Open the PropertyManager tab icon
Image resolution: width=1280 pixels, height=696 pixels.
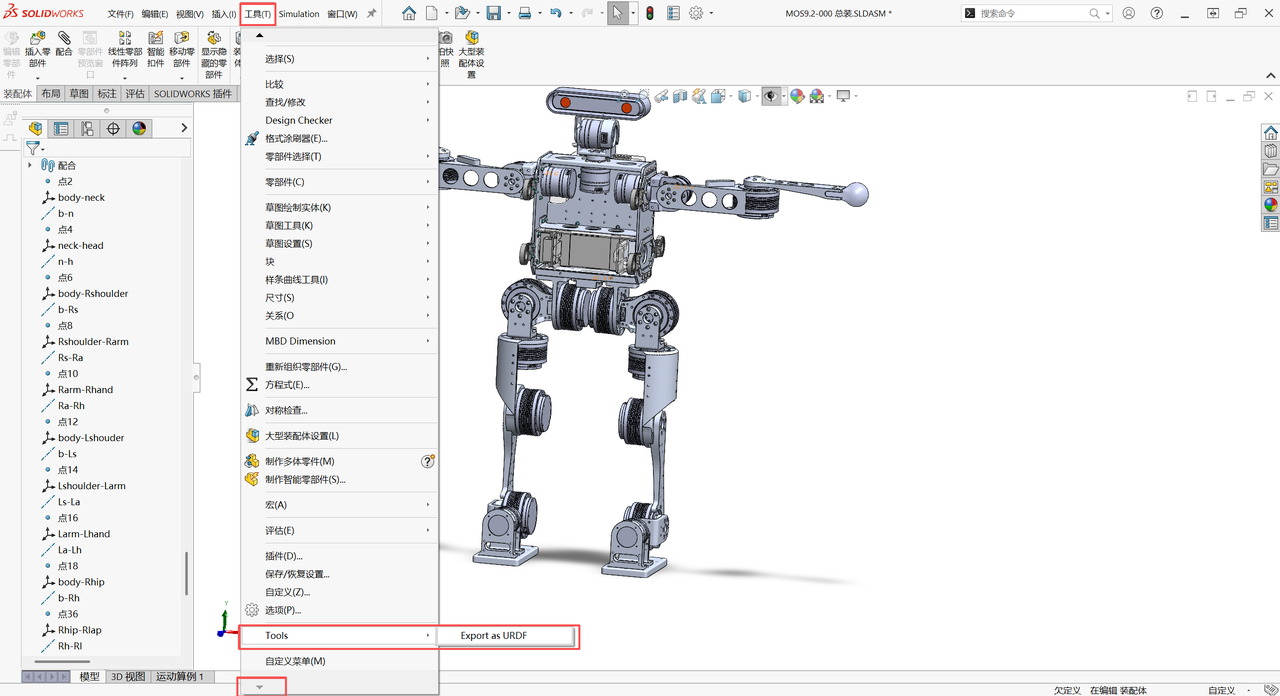(61, 128)
